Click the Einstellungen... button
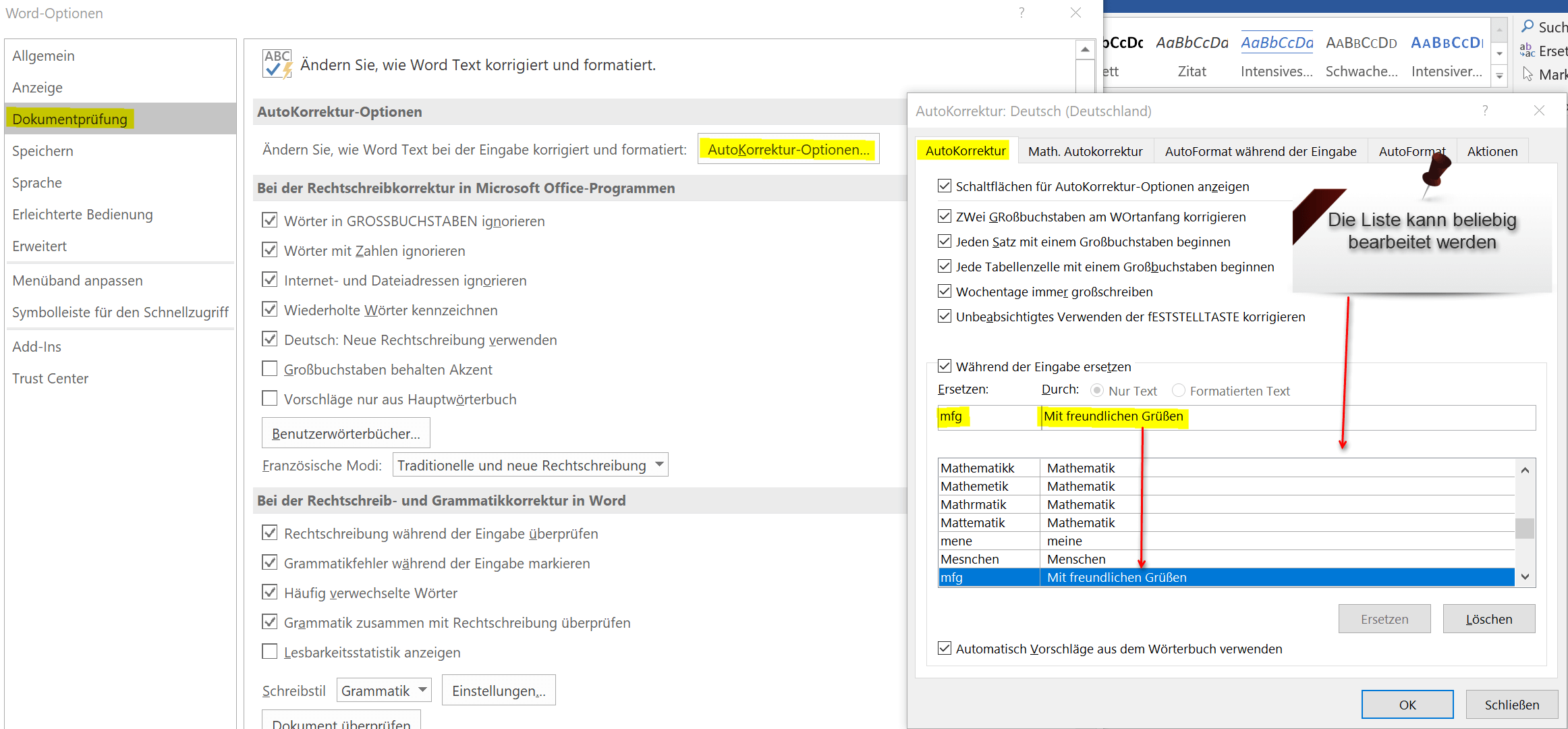Image resolution: width=1568 pixels, height=729 pixels. point(499,691)
